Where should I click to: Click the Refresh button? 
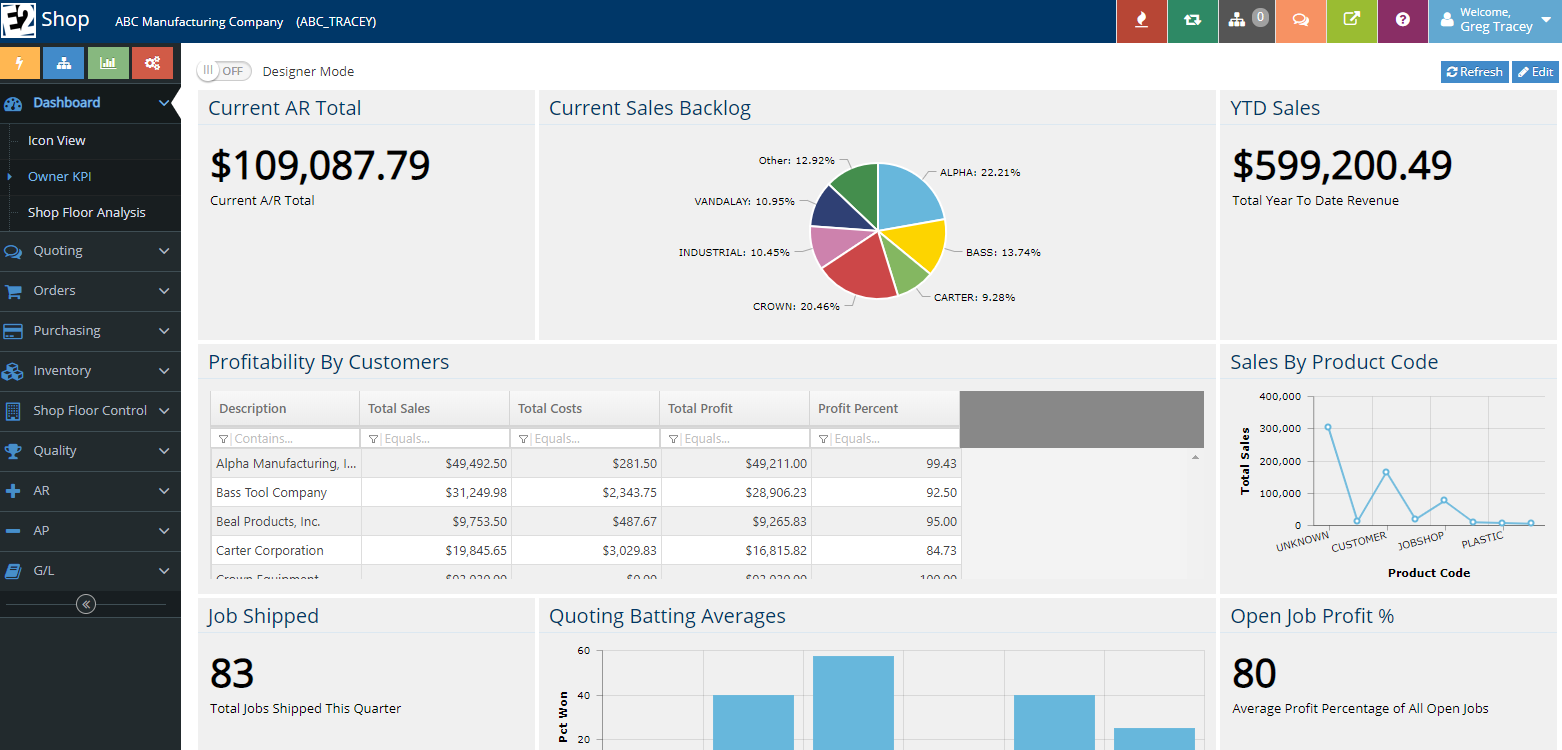1474,71
